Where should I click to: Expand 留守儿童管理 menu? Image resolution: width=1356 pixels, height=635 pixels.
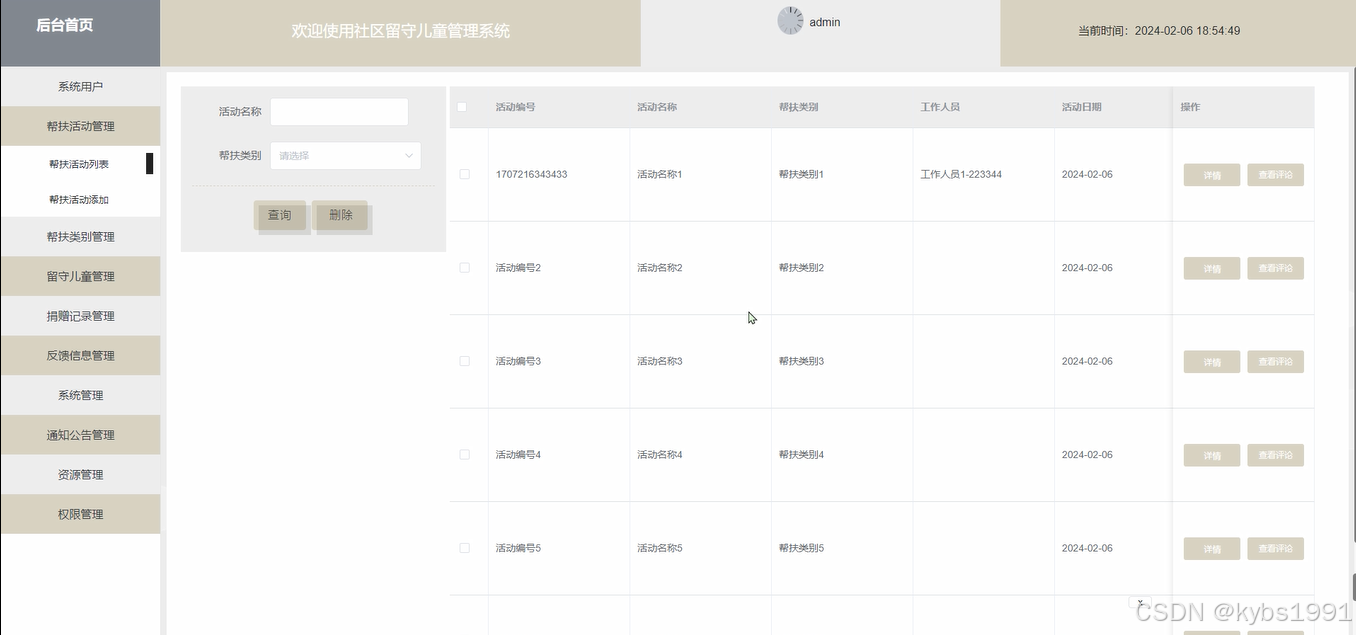click(80, 276)
